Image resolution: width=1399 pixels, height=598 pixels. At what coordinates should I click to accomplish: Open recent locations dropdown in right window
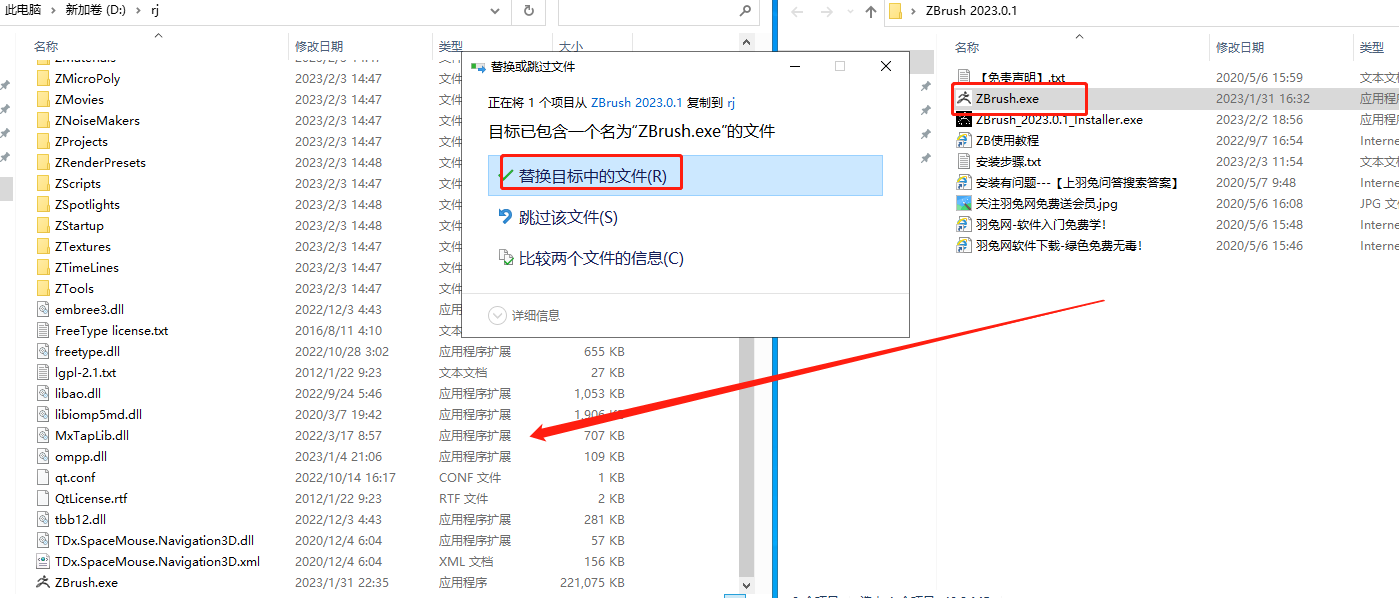pyautogui.click(x=849, y=12)
